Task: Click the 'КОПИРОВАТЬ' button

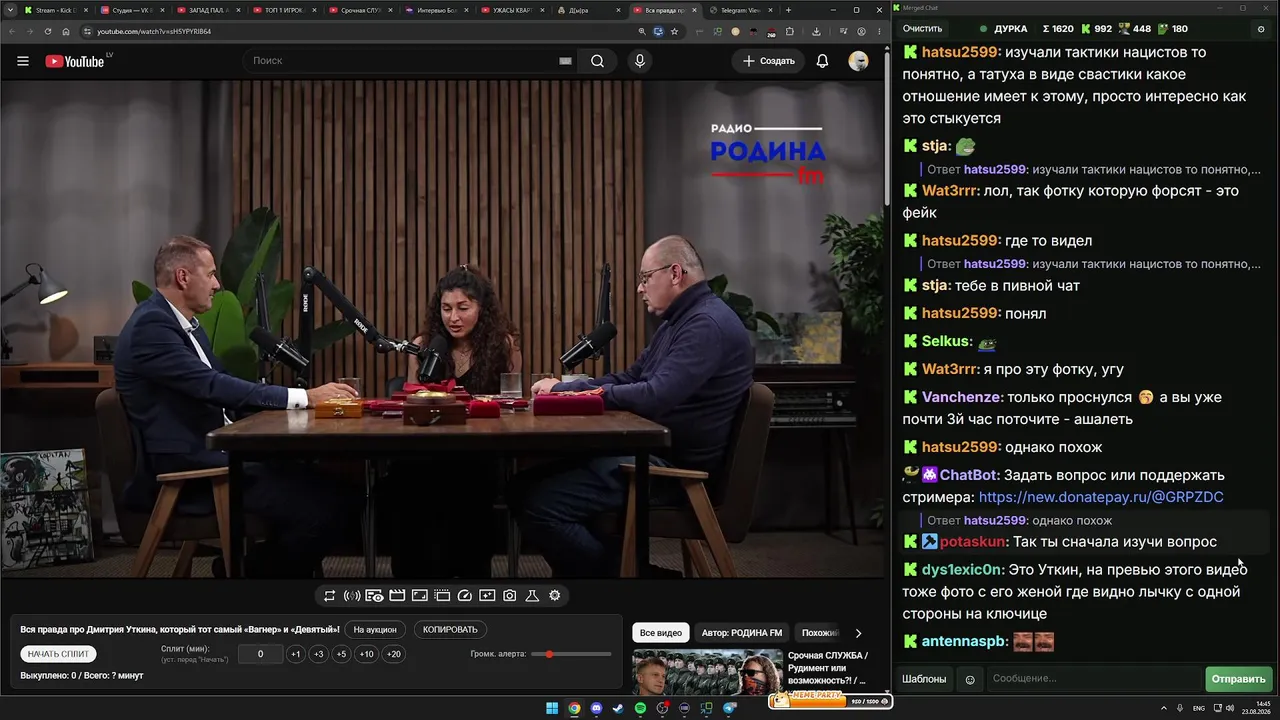Action: pyautogui.click(x=450, y=629)
